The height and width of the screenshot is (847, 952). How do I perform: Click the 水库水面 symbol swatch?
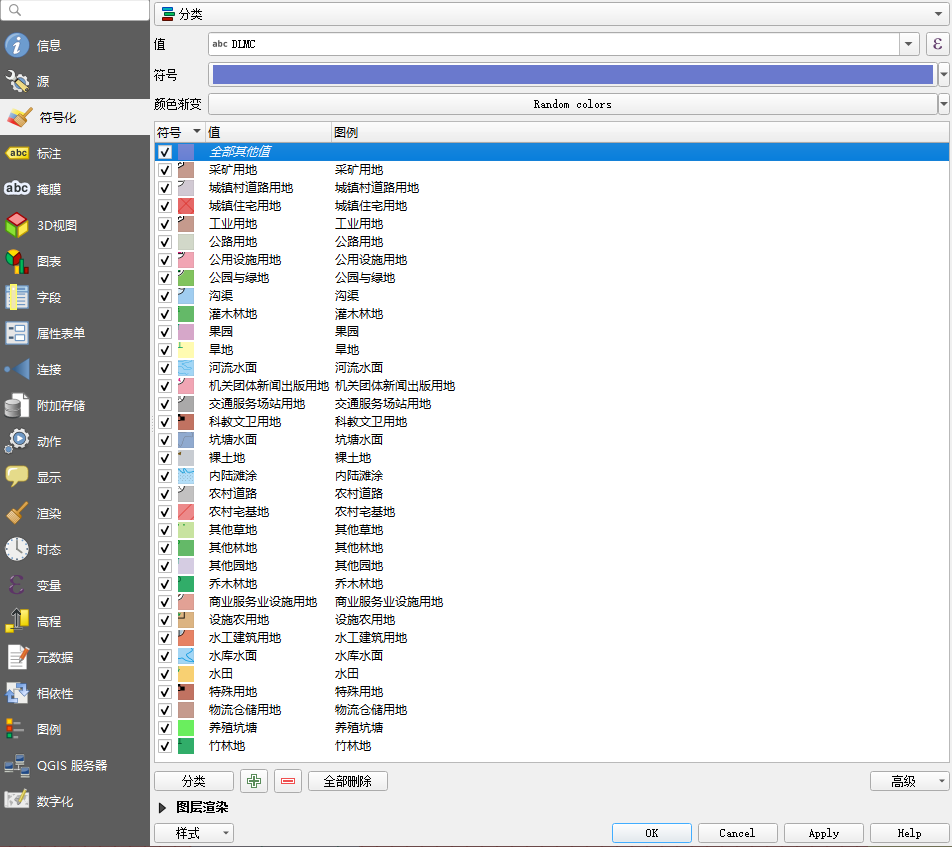[x=186, y=656]
